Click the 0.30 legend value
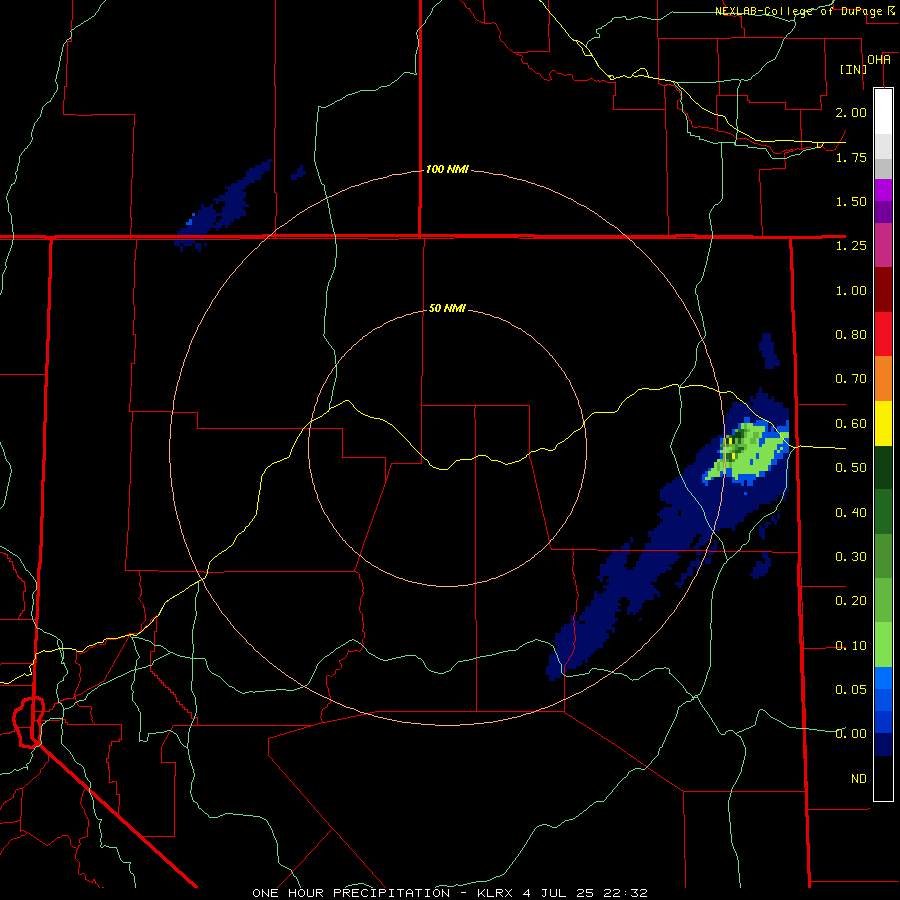The image size is (900, 900). pyautogui.click(x=851, y=557)
